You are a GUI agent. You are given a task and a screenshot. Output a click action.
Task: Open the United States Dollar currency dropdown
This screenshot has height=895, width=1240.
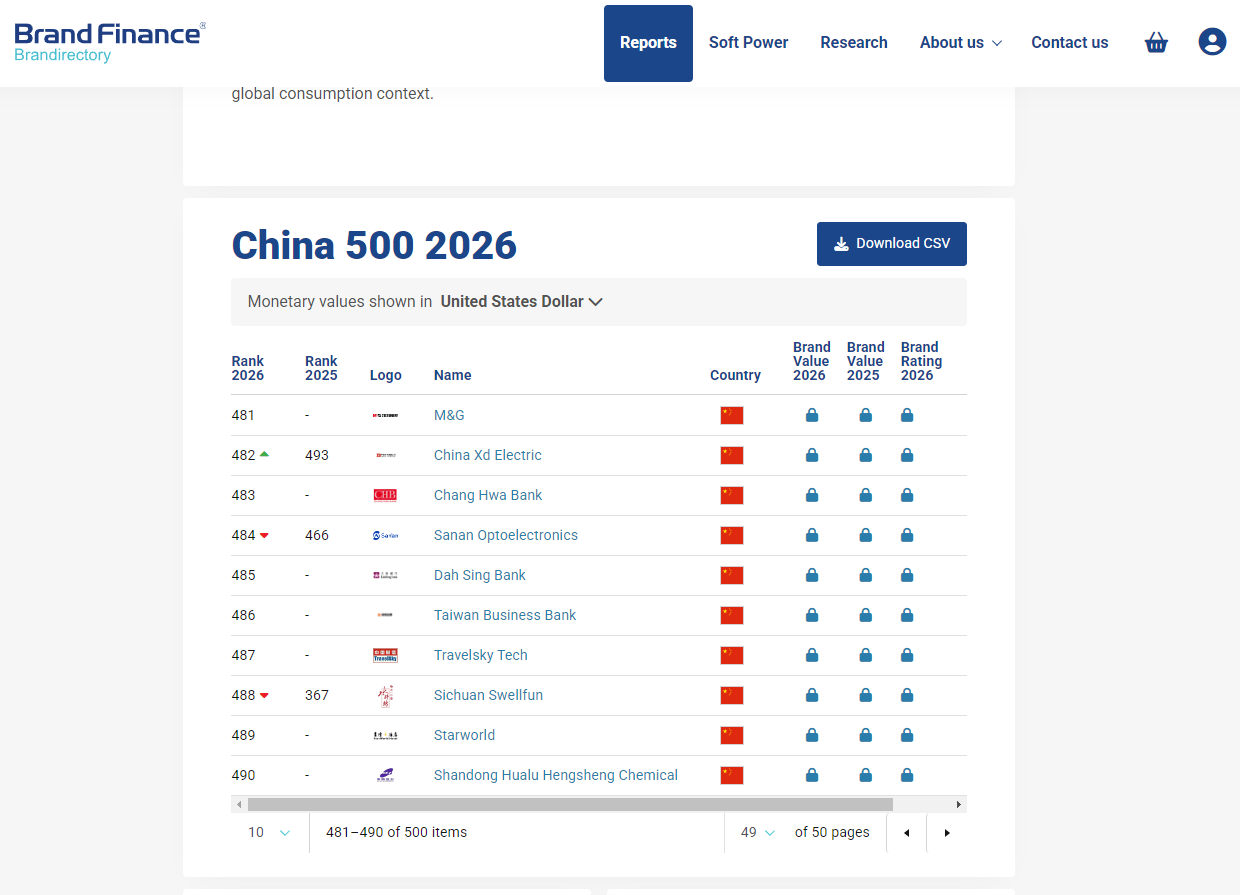(x=522, y=302)
